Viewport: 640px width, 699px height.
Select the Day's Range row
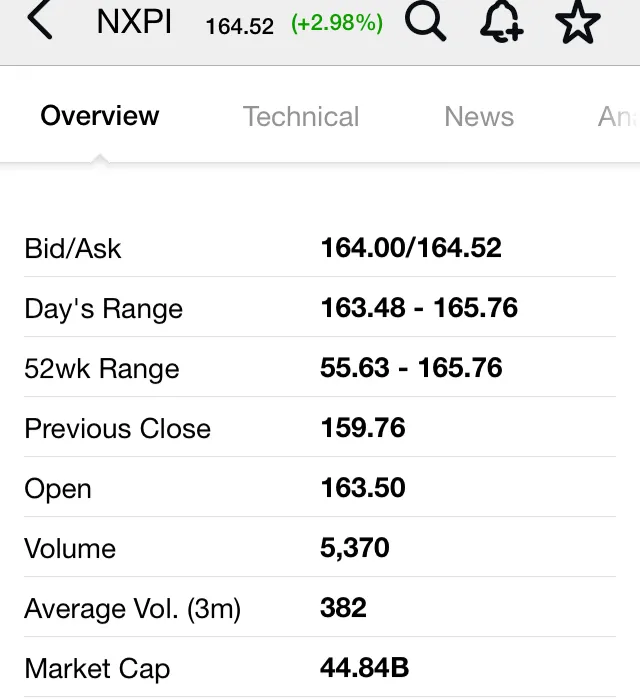click(320, 308)
